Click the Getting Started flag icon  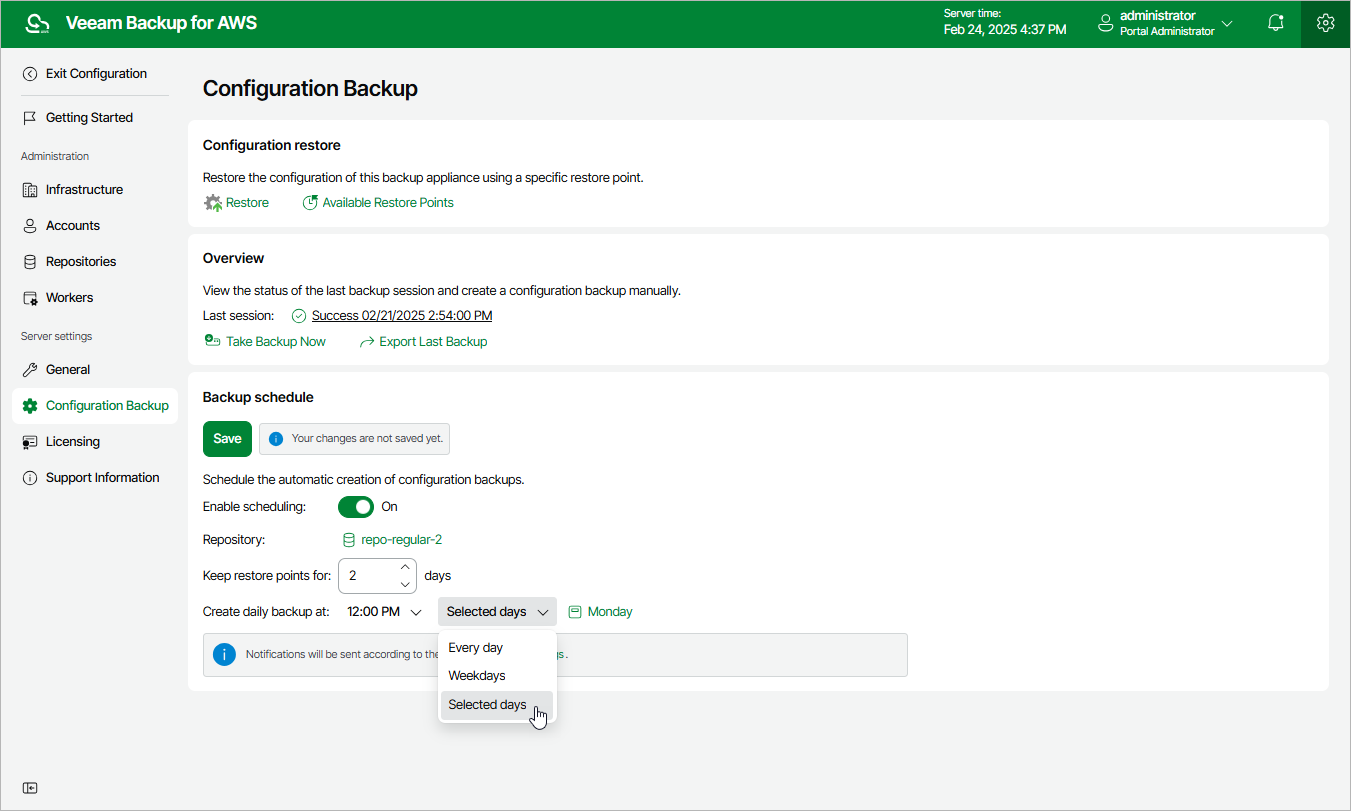[x=30, y=118]
